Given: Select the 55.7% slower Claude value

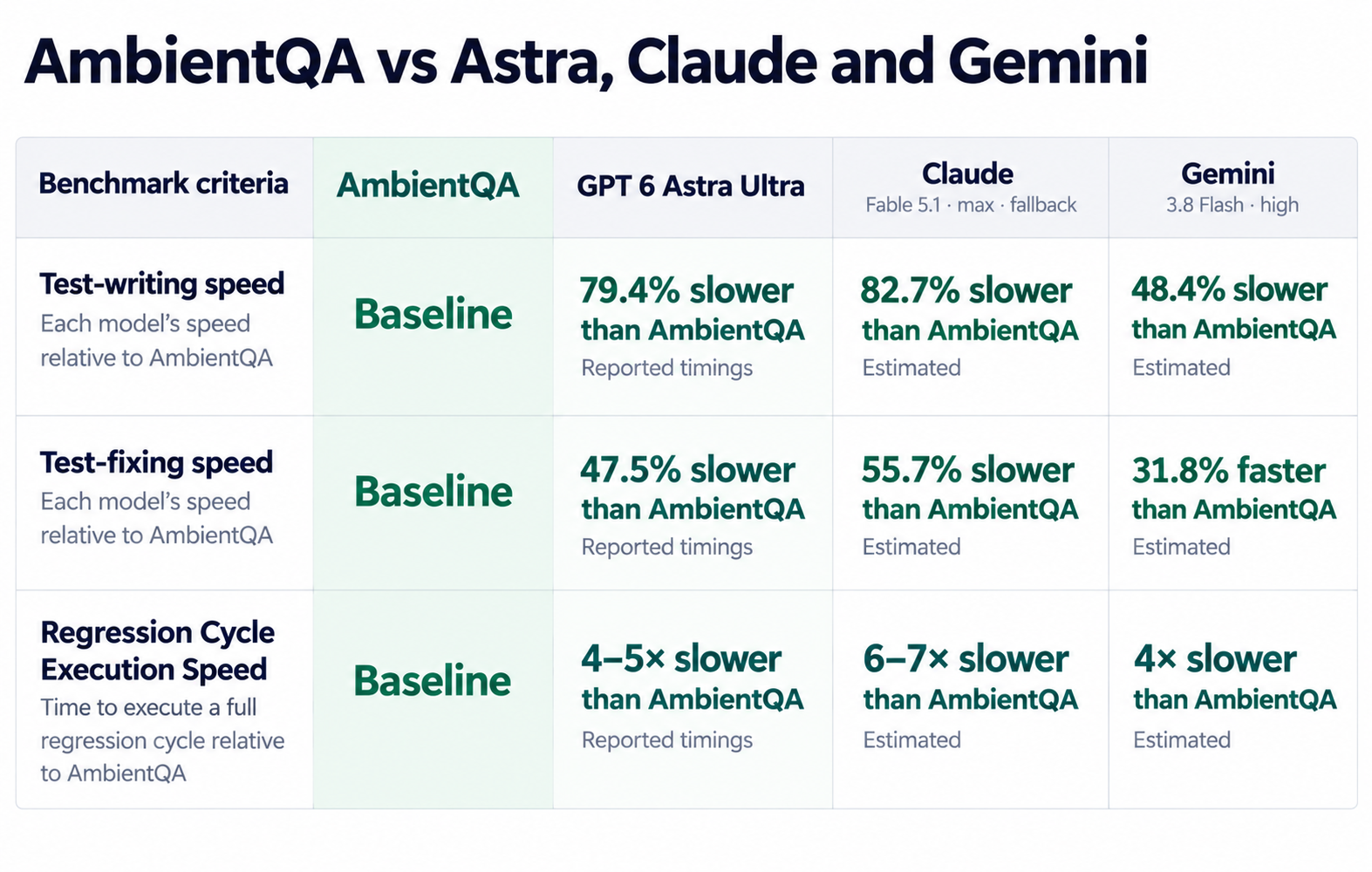Looking at the screenshot, I should [967, 470].
